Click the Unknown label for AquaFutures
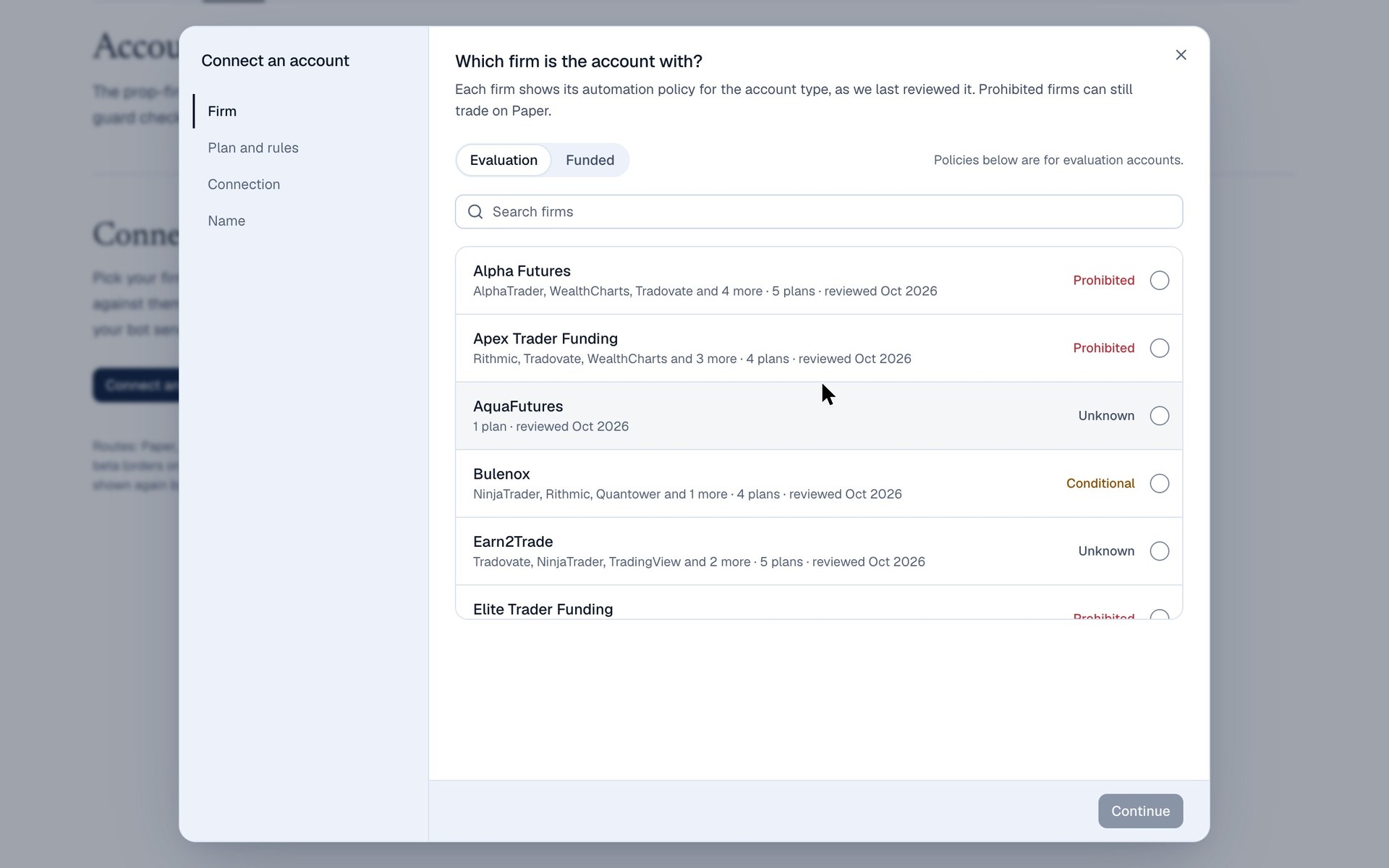Viewport: 1389px width, 868px height. tap(1106, 416)
